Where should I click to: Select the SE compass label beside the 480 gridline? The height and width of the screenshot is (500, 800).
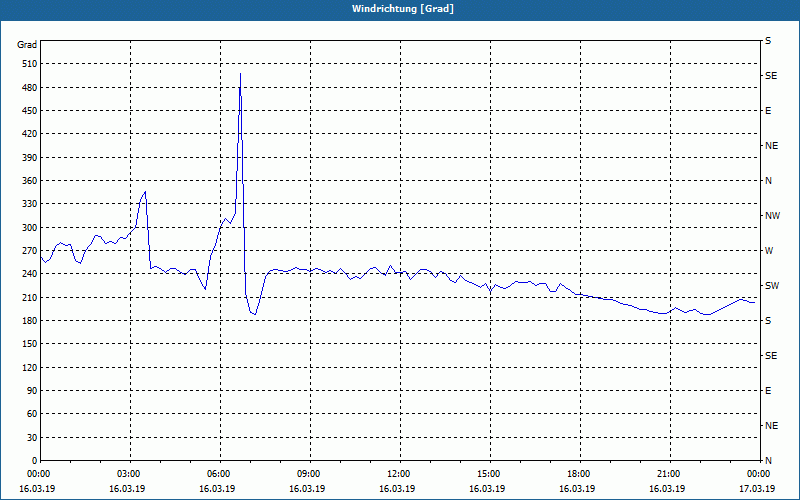click(771, 76)
